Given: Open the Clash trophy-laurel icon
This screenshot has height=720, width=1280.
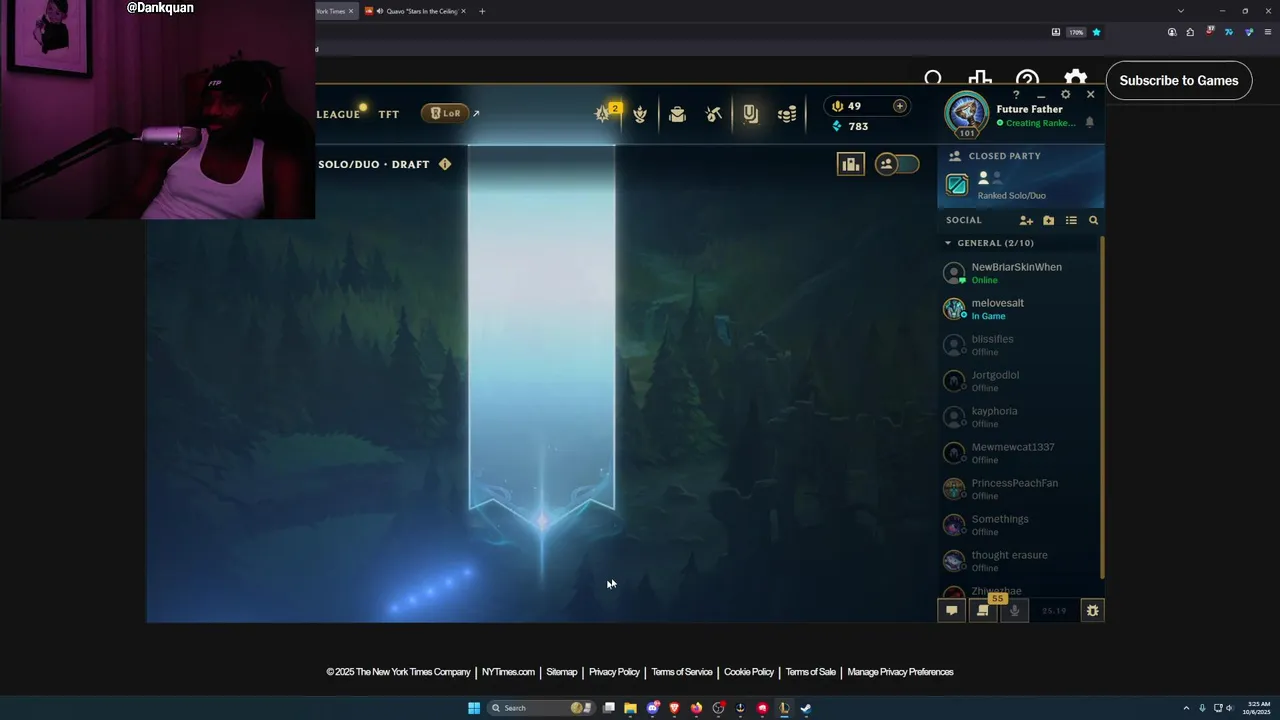Looking at the screenshot, I should [640, 114].
